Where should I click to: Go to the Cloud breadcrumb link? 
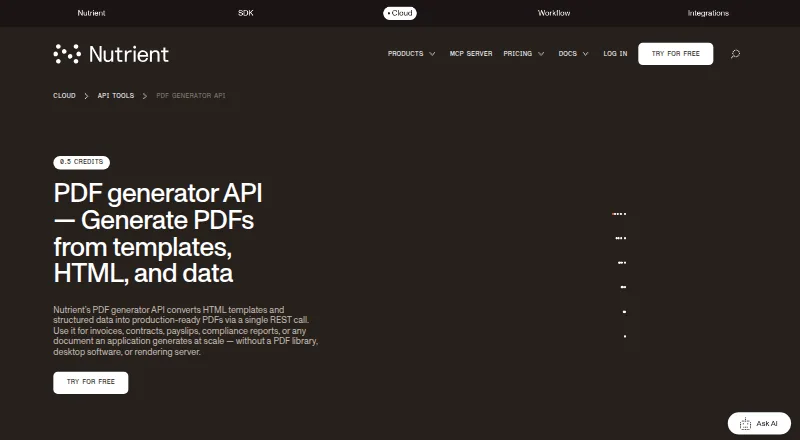tap(64, 95)
